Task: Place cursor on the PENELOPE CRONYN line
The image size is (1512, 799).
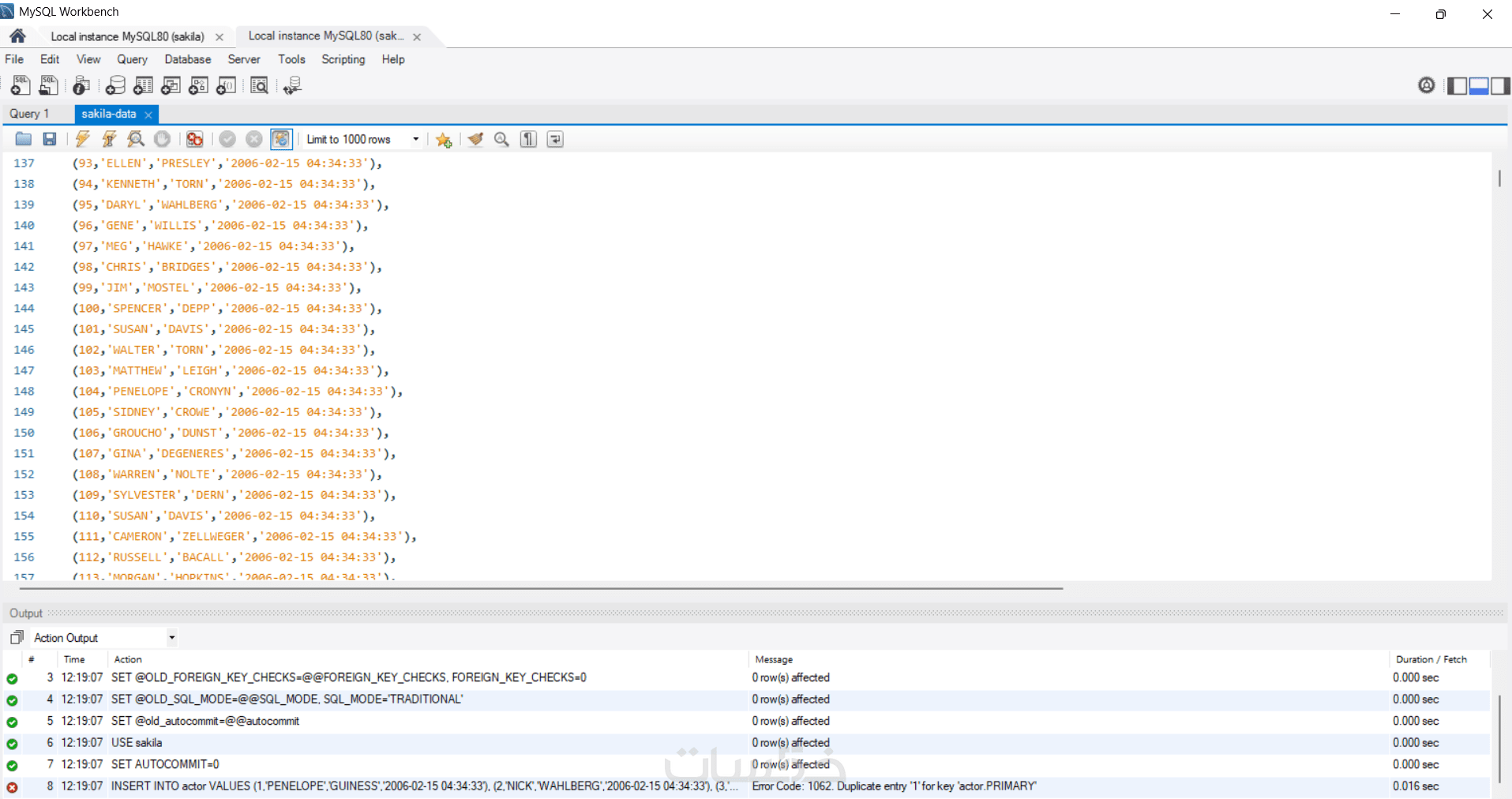Action: tap(237, 392)
